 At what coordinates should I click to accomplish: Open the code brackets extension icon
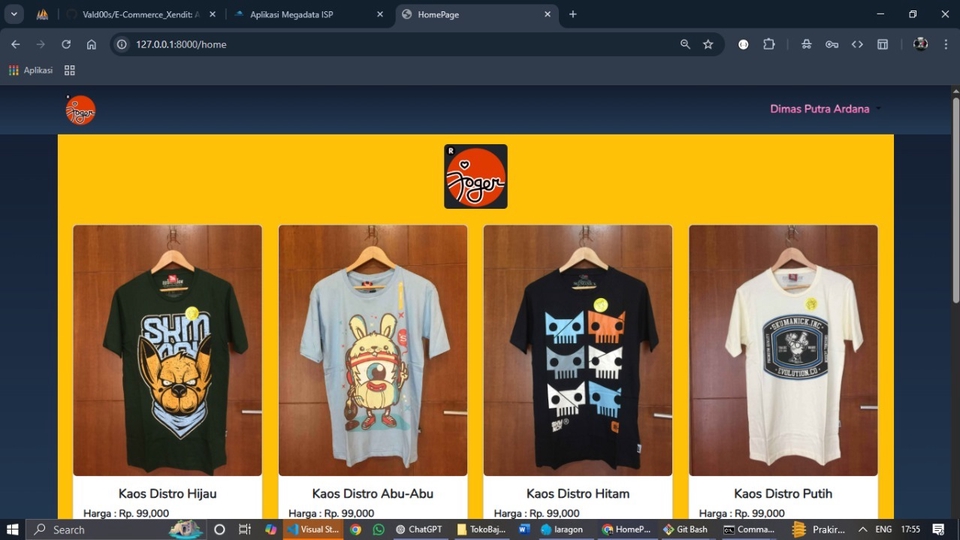[857, 44]
